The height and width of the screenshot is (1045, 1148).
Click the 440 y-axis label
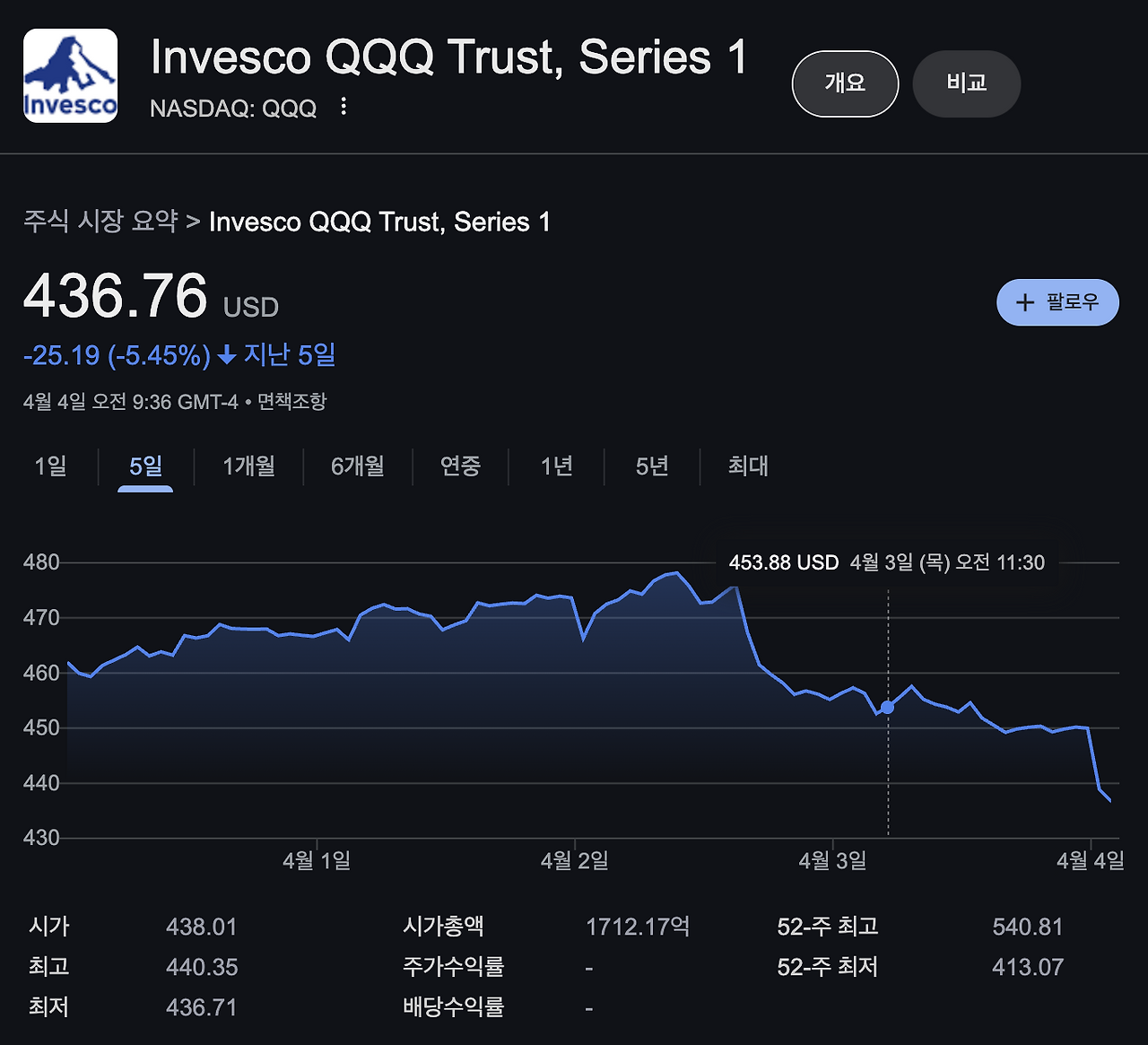(41, 783)
